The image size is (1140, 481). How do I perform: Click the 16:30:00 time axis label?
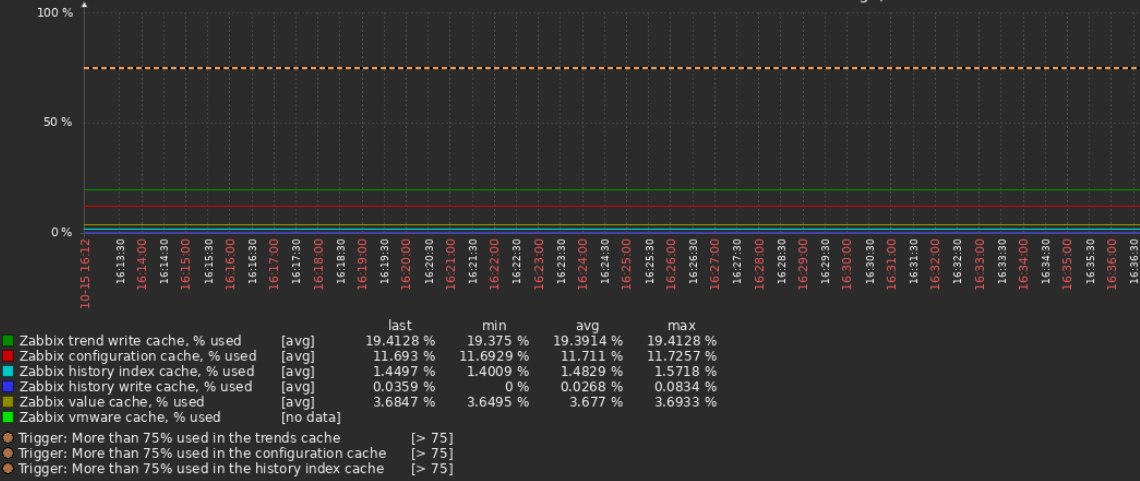click(x=847, y=264)
